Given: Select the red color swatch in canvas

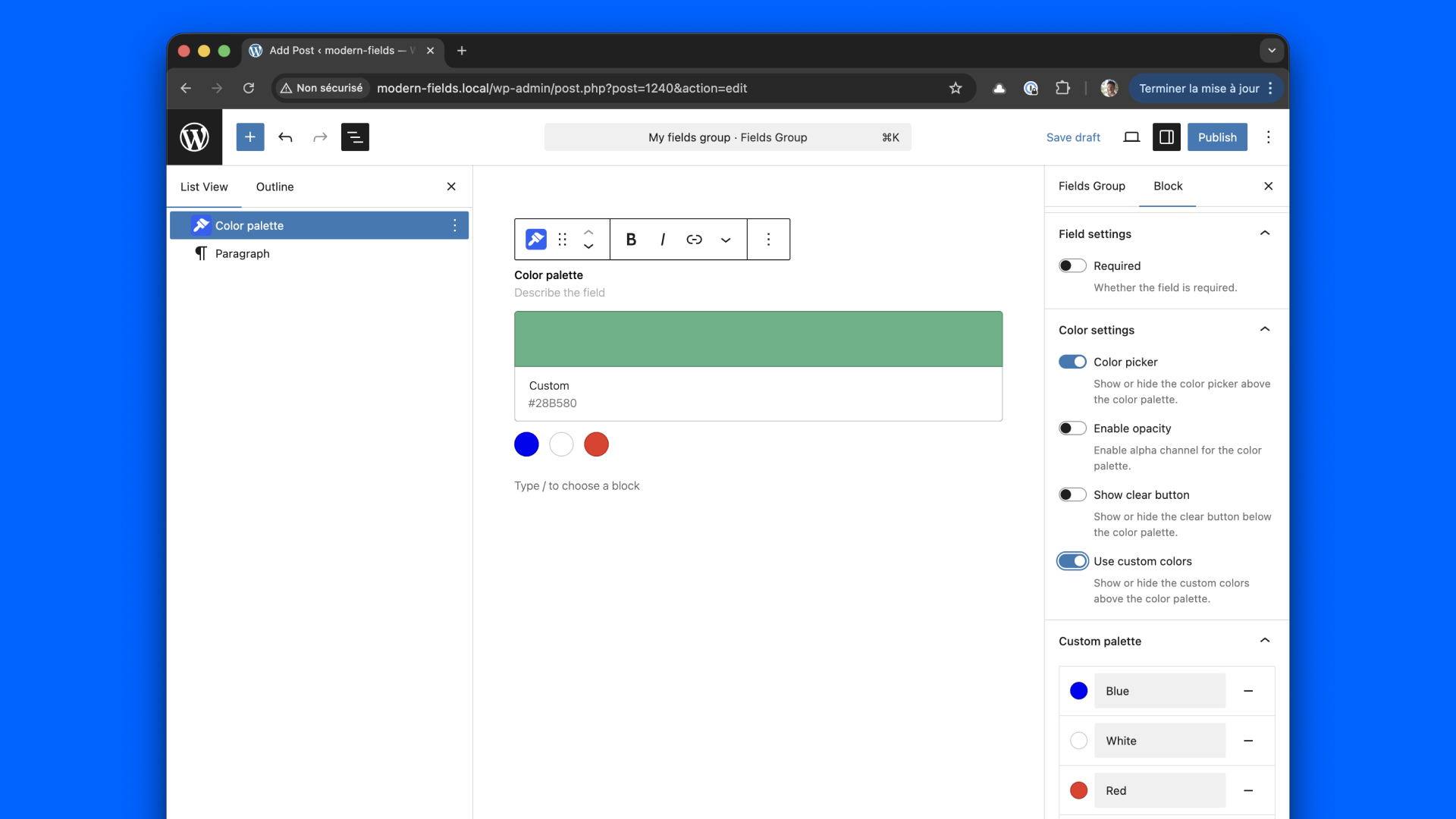Looking at the screenshot, I should tap(596, 444).
